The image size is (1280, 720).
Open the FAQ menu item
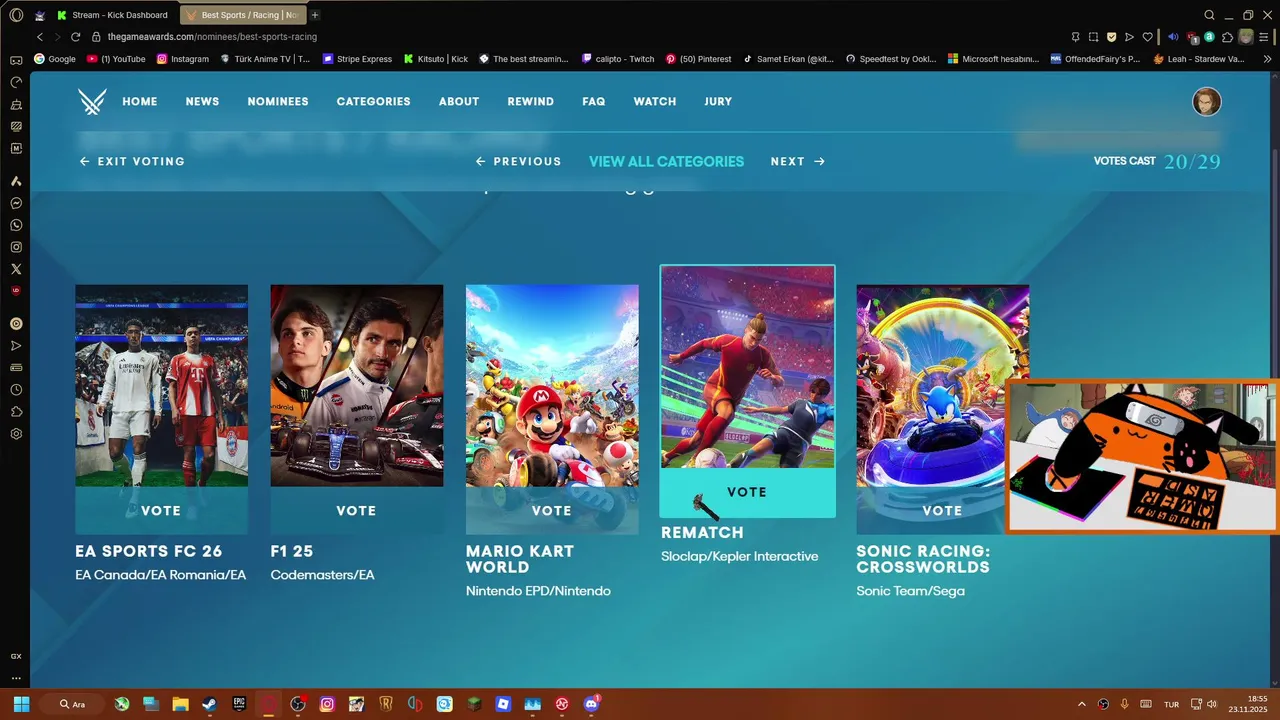594,101
